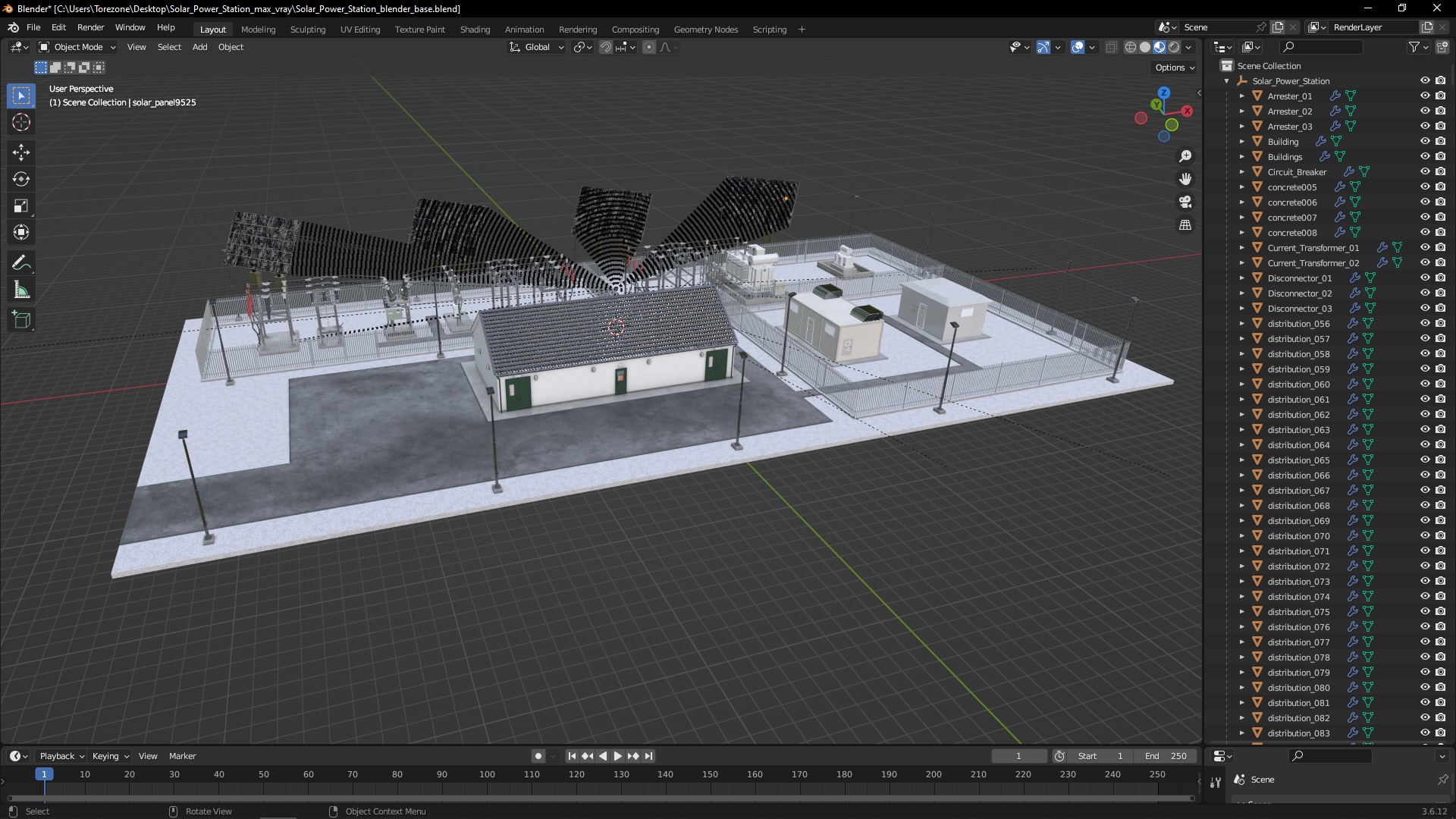The height and width of the screenshot is (819, 1456).
Task: Open Marker menu in timeline
Action: tap(182, 756)
